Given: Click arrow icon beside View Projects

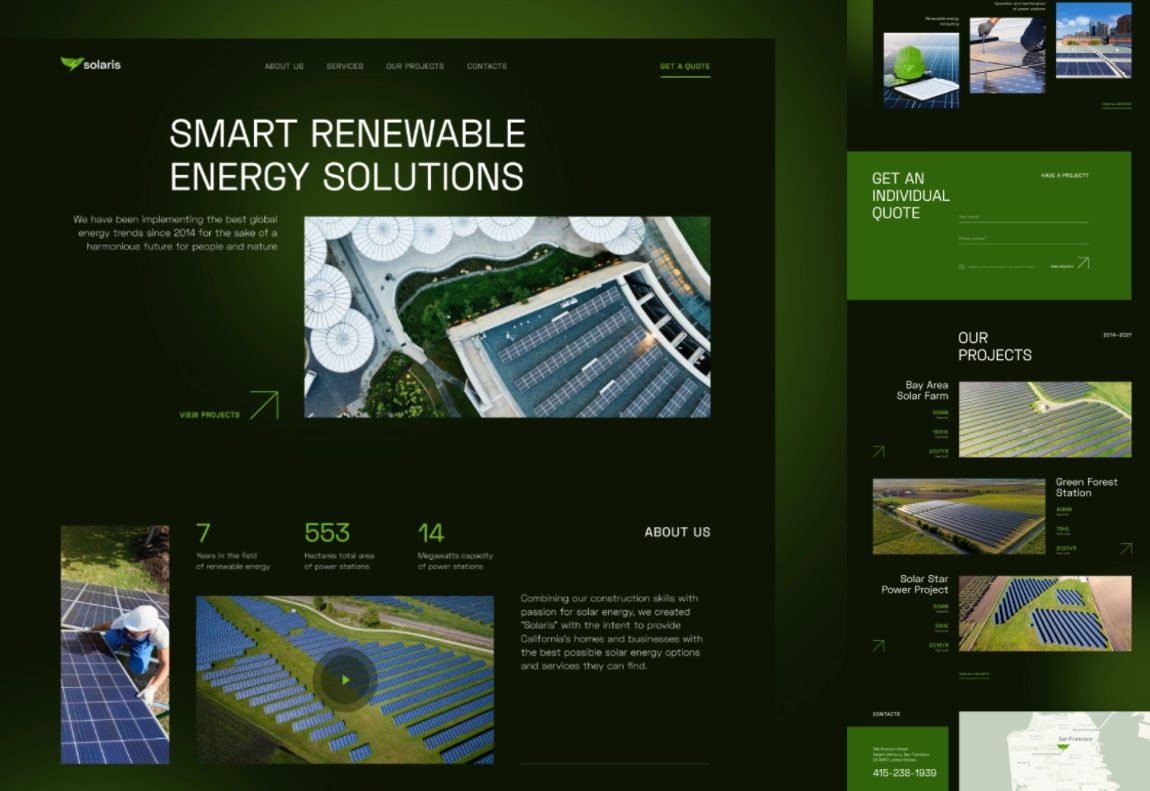Looking at the screenshot, I should 264,405.
